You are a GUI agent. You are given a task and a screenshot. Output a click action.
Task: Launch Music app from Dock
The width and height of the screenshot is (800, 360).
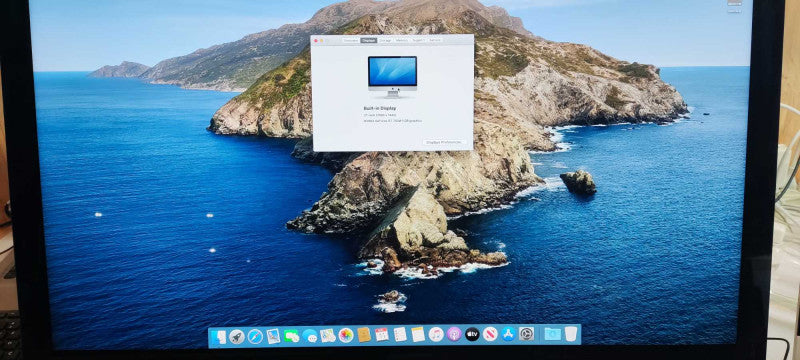point(436,334)
